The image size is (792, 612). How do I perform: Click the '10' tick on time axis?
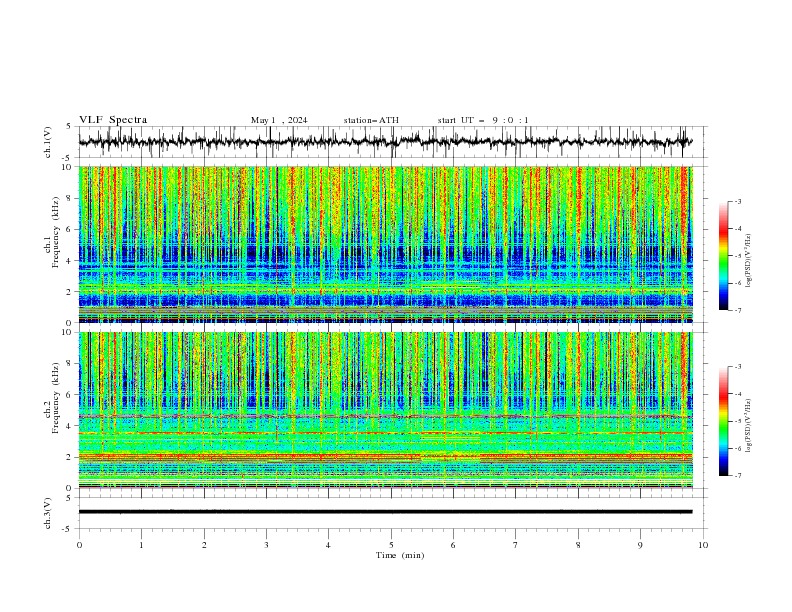(703, 545)
